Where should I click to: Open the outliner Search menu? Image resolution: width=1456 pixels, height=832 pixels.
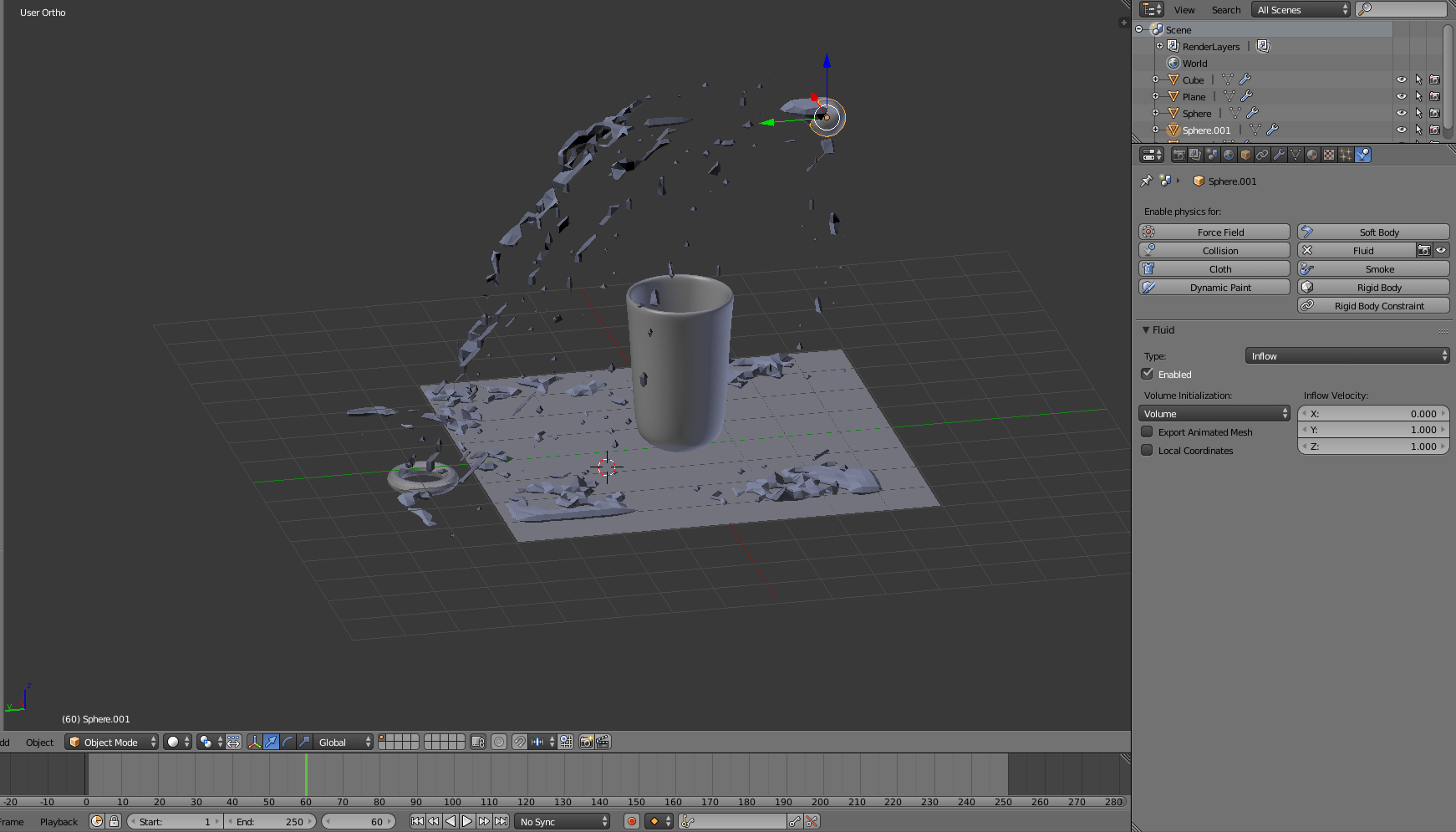tap(1226, 10)
